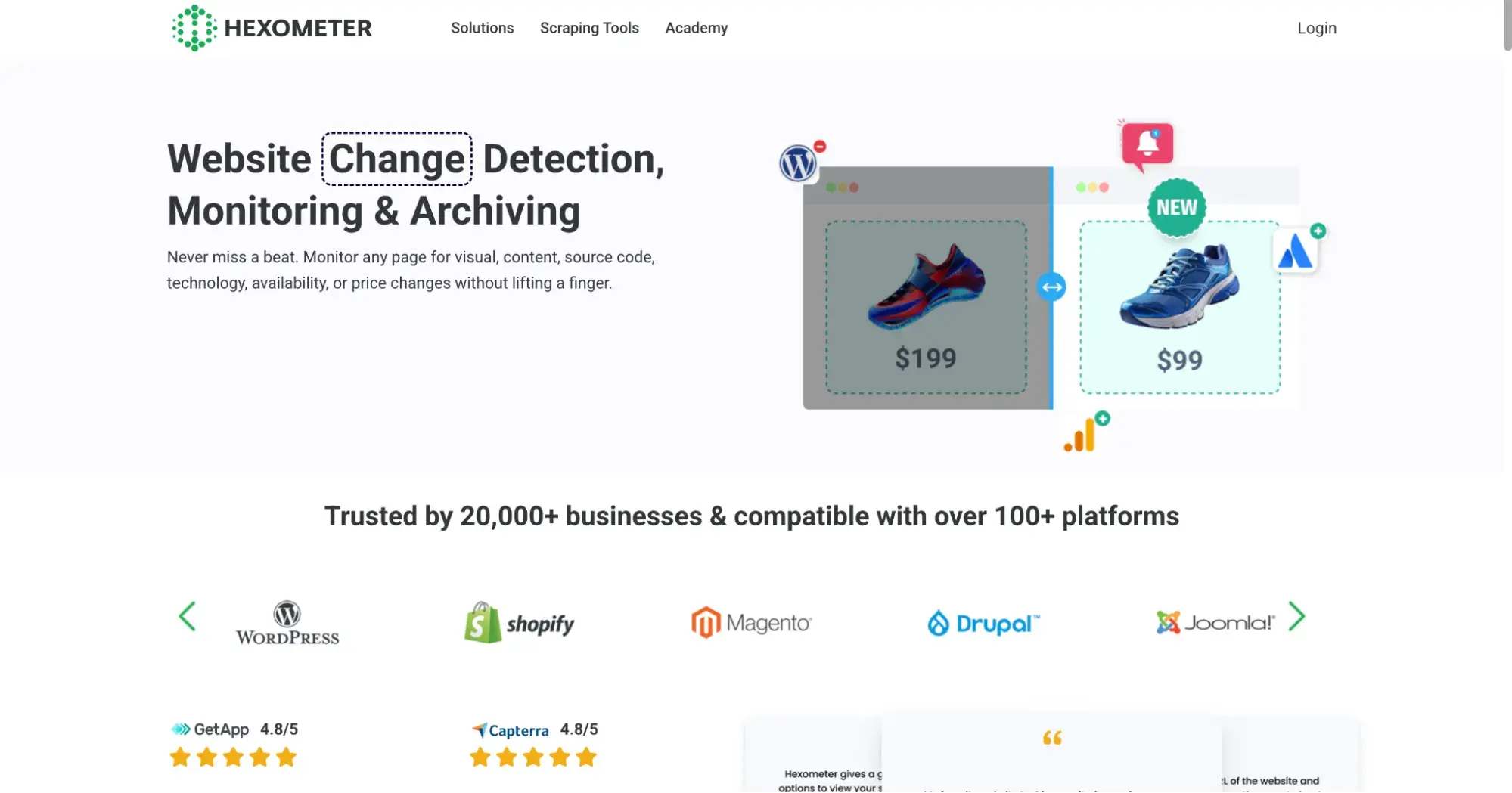The image size is (1512, 793).
Task: Click the Magento platform logo
Action: [x=751, y=622]
